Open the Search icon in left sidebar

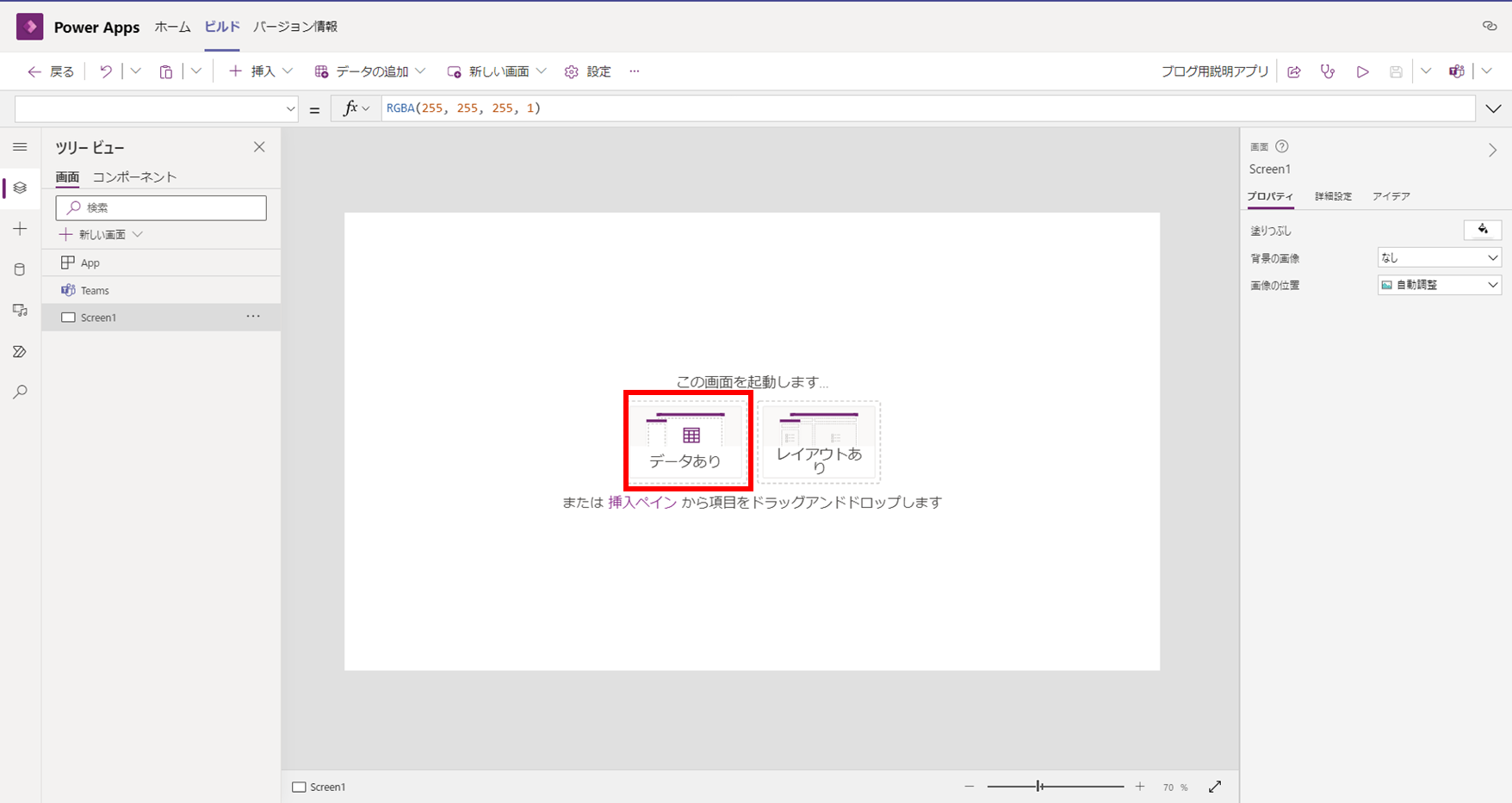tap(20, 392)
